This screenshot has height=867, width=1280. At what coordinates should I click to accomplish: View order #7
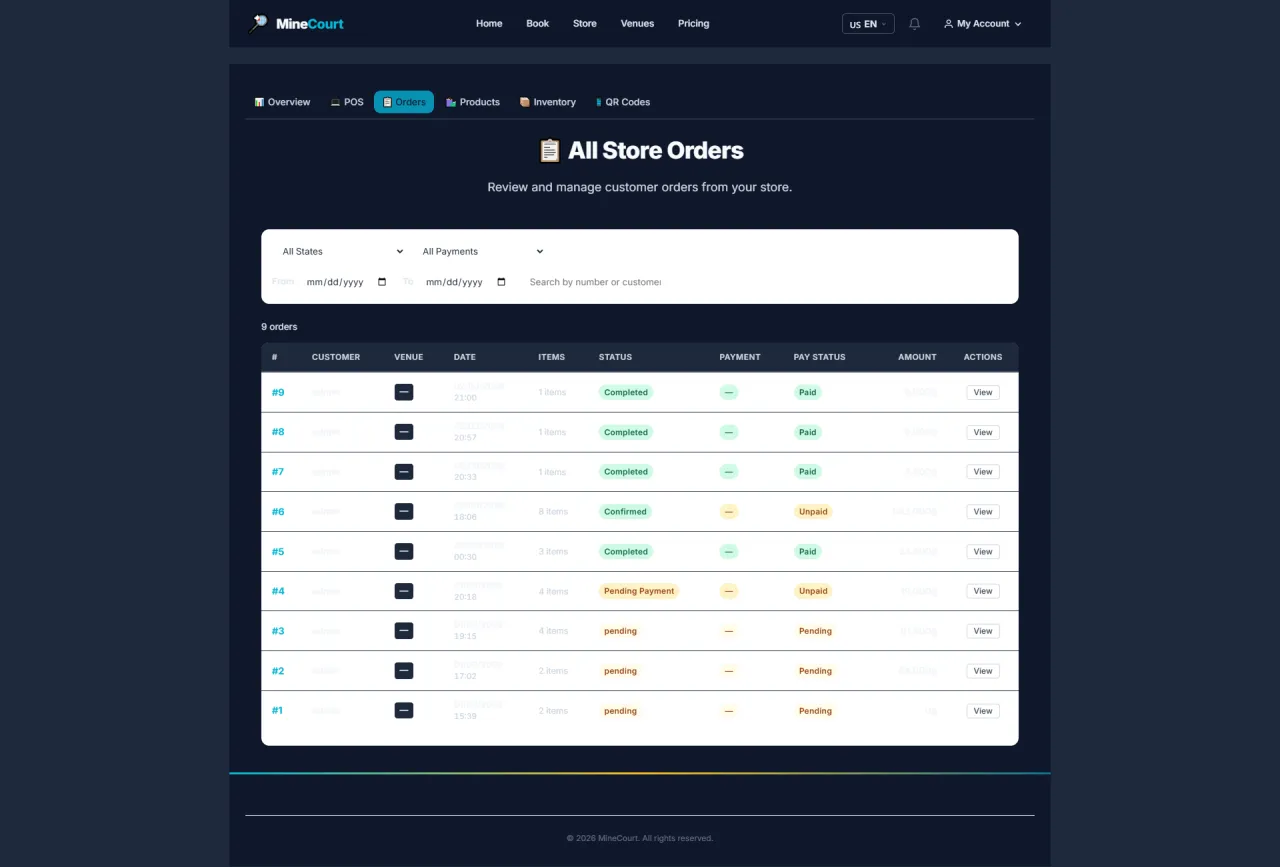click(983, 472)
